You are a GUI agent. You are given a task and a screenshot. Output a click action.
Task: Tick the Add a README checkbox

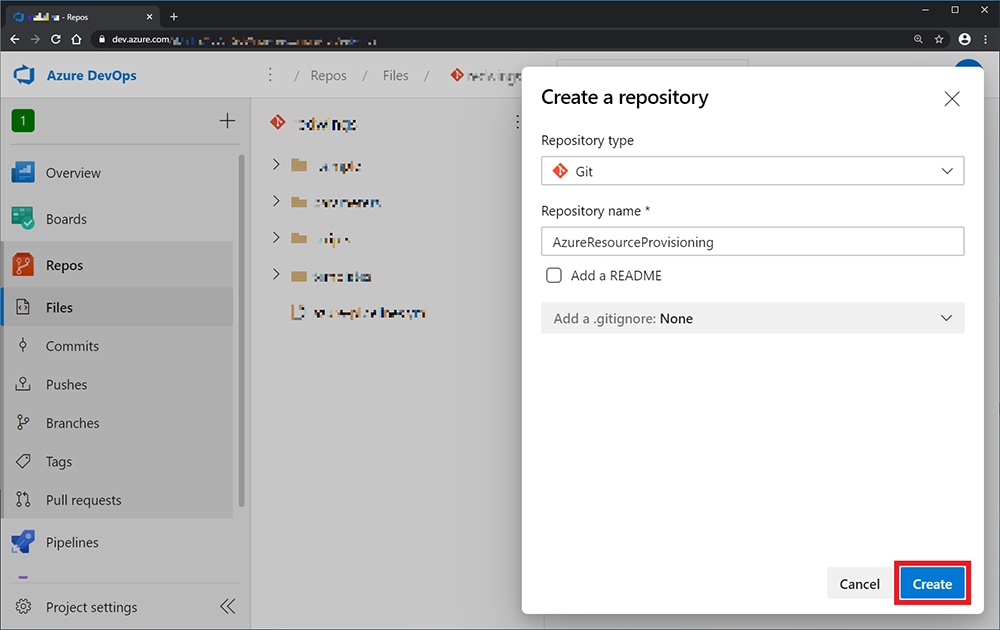554,275
